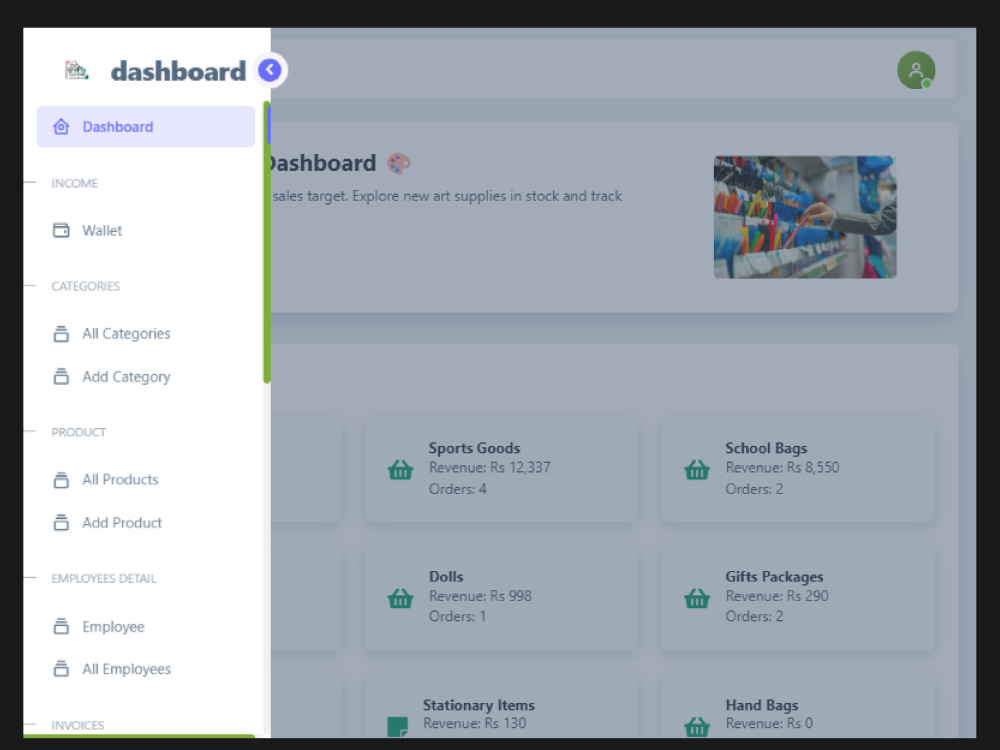
Task: Click 'Revenue: Rs 8,550' text
Action: (783, 467)
